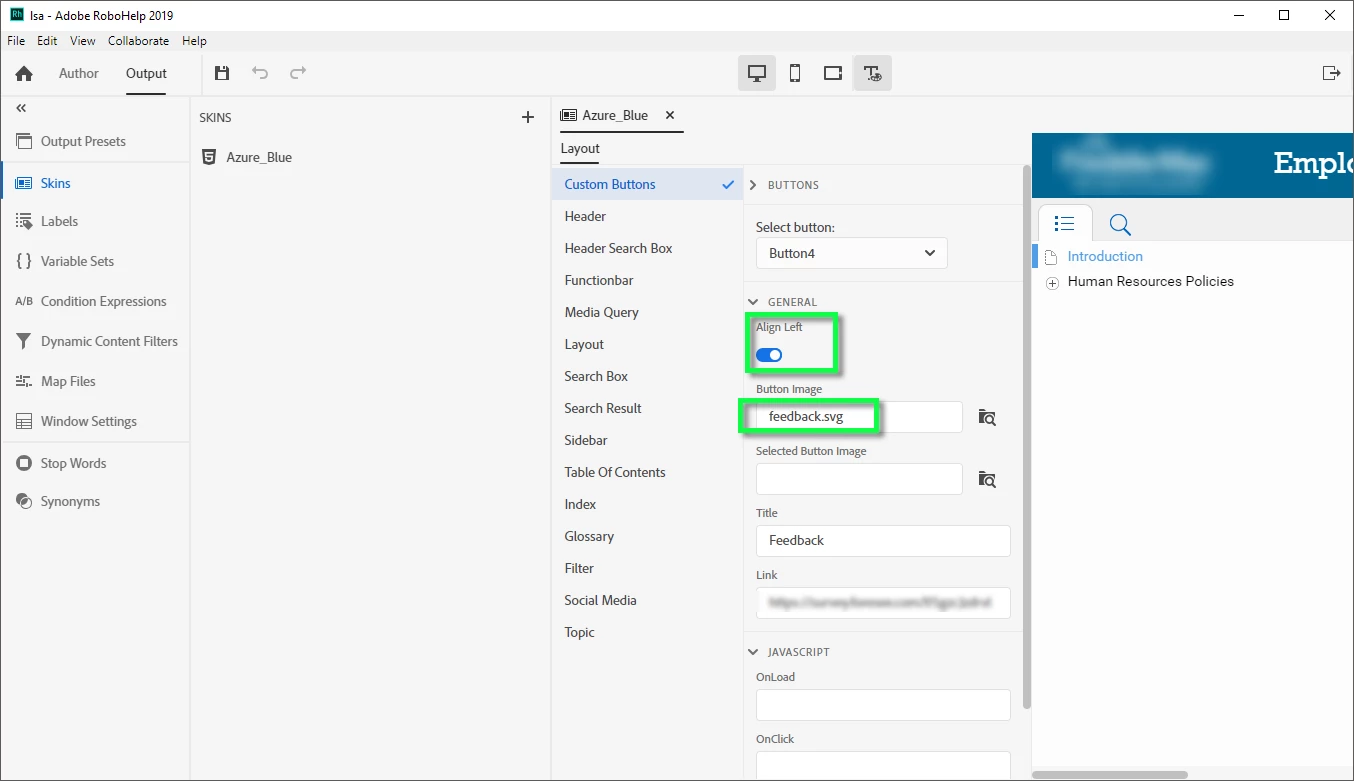Open the View menu

tap(83, 41)
